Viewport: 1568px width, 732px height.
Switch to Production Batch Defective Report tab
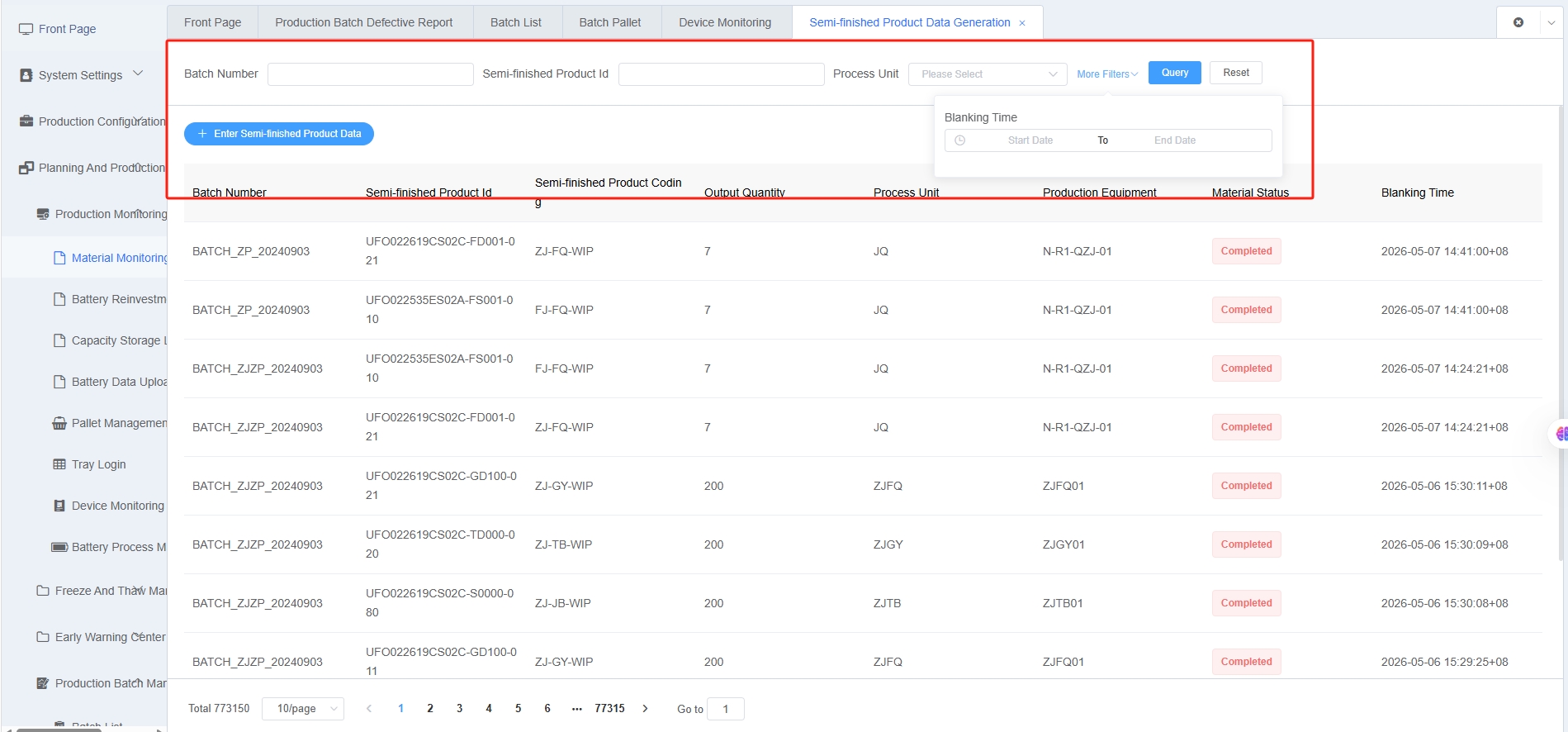point(364,22)
